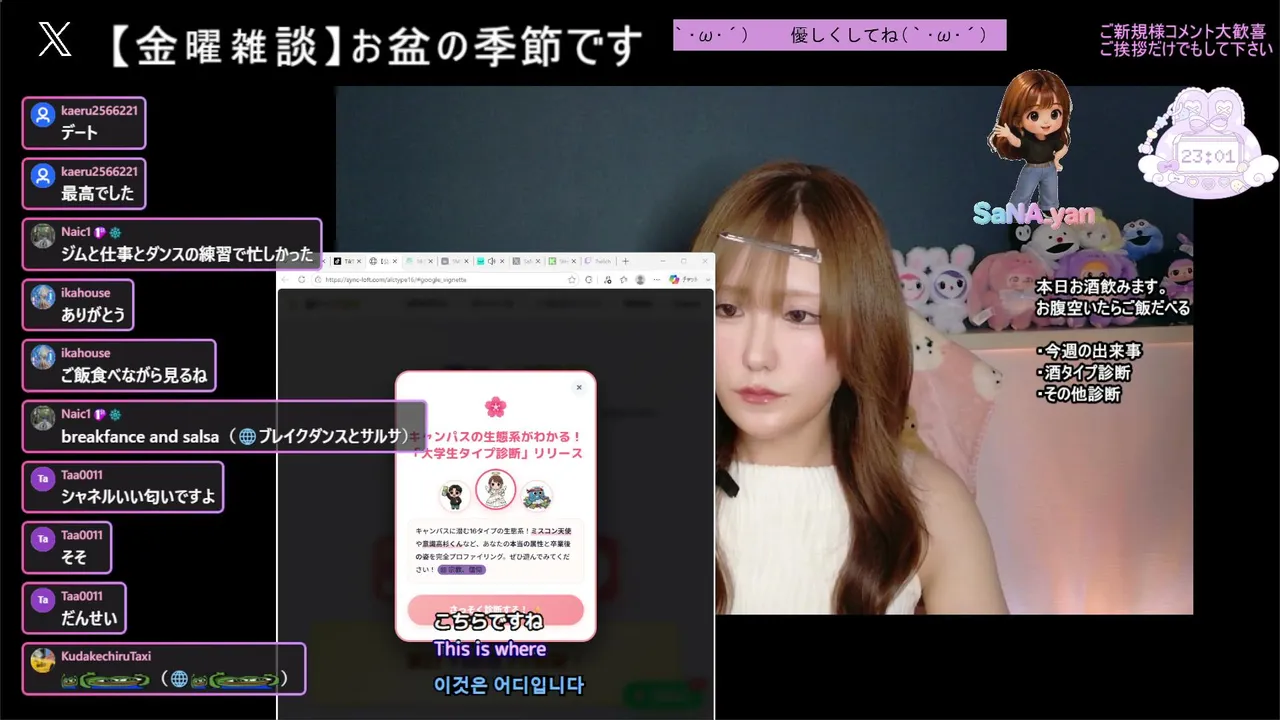The width and height of the screenshot is (1280, 720).
Task: Select the active globe-icon tab
Action: coord(384,261)
